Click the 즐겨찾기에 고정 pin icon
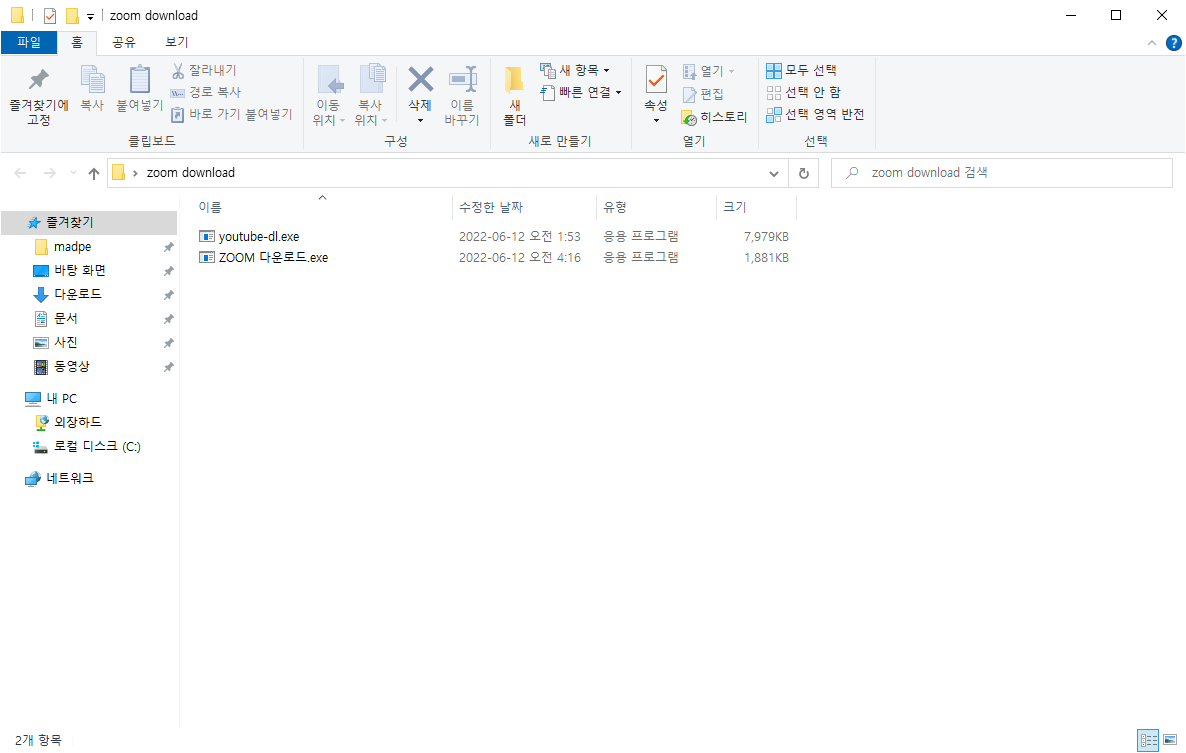The height and width of the screenshot is (753, 1186). tap(38, 80)
